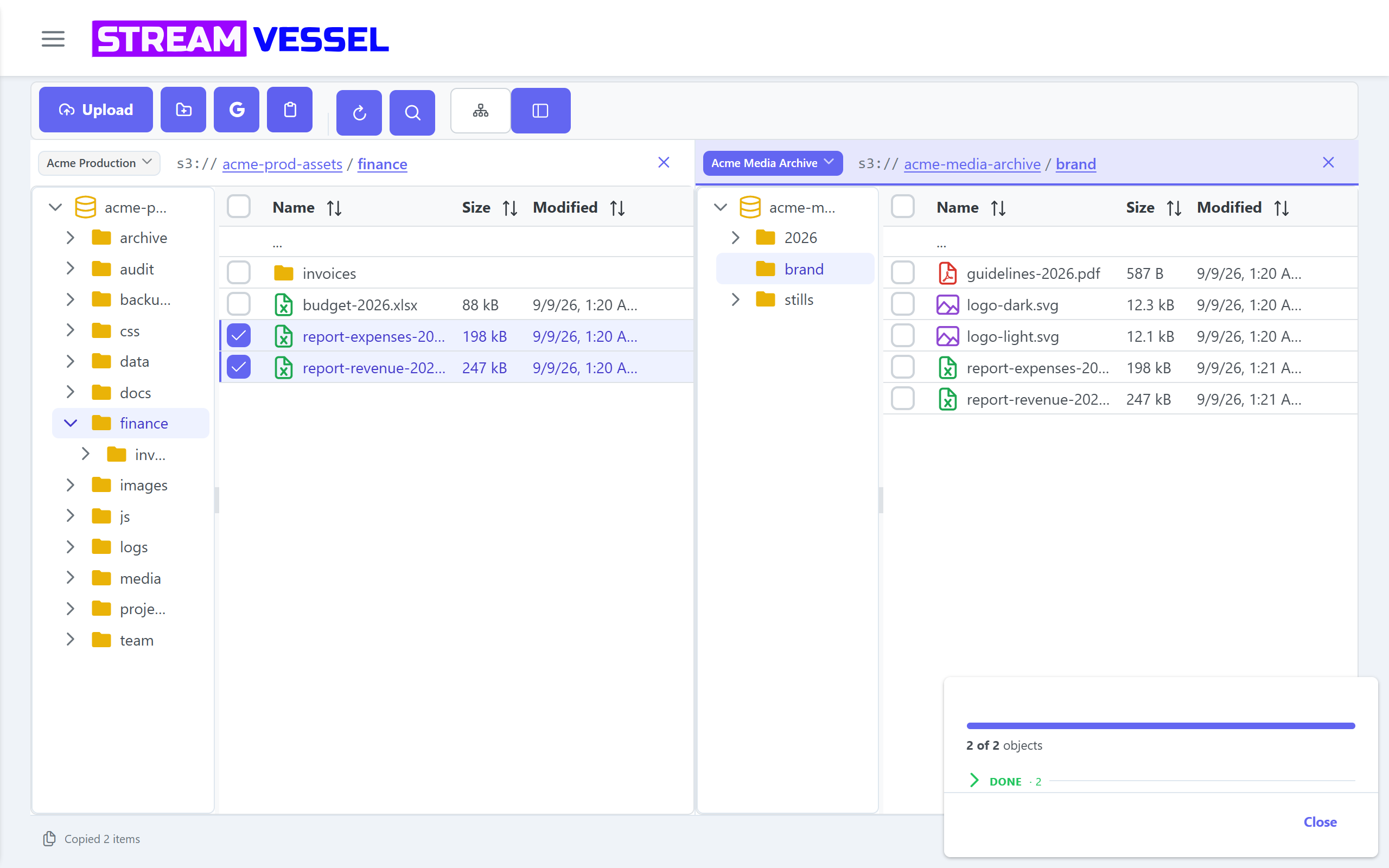Check the budget-2026.xlsx checkbox

[x=239, y=305]
